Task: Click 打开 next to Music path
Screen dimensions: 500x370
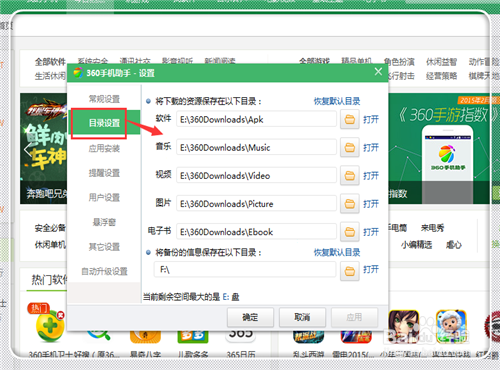Action: pos(371,147)
